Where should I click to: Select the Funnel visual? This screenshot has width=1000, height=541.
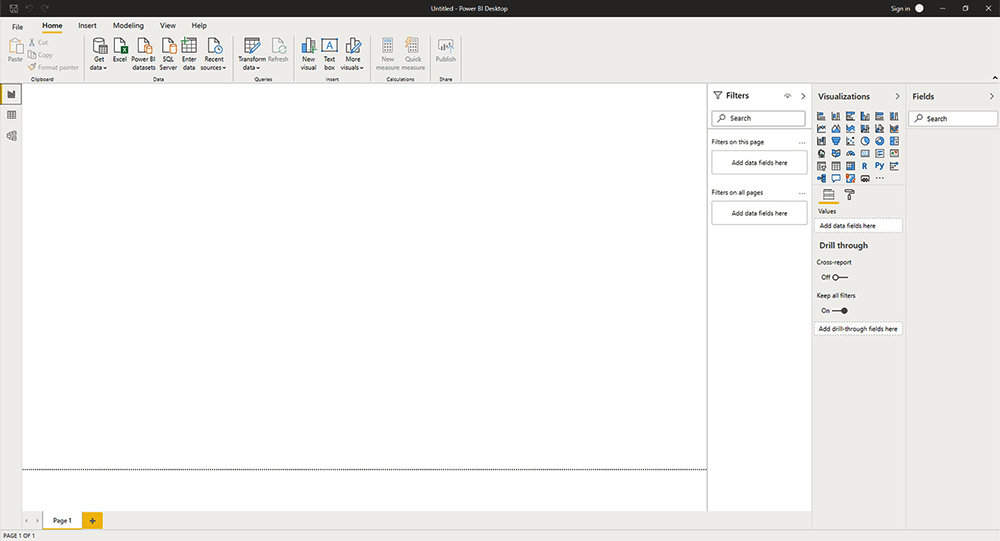[835, 141]
